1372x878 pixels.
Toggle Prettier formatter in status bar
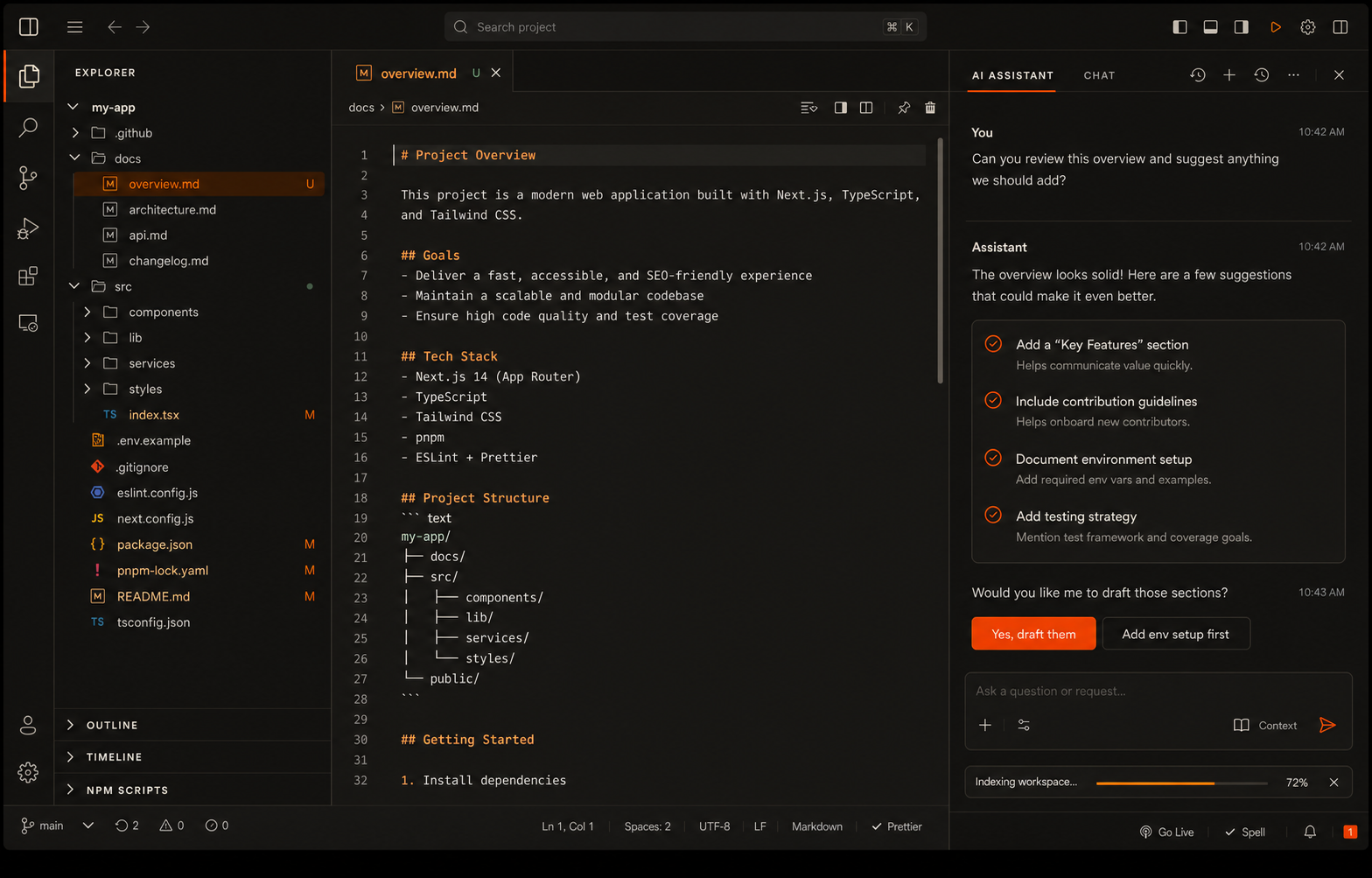pos(896,826)
